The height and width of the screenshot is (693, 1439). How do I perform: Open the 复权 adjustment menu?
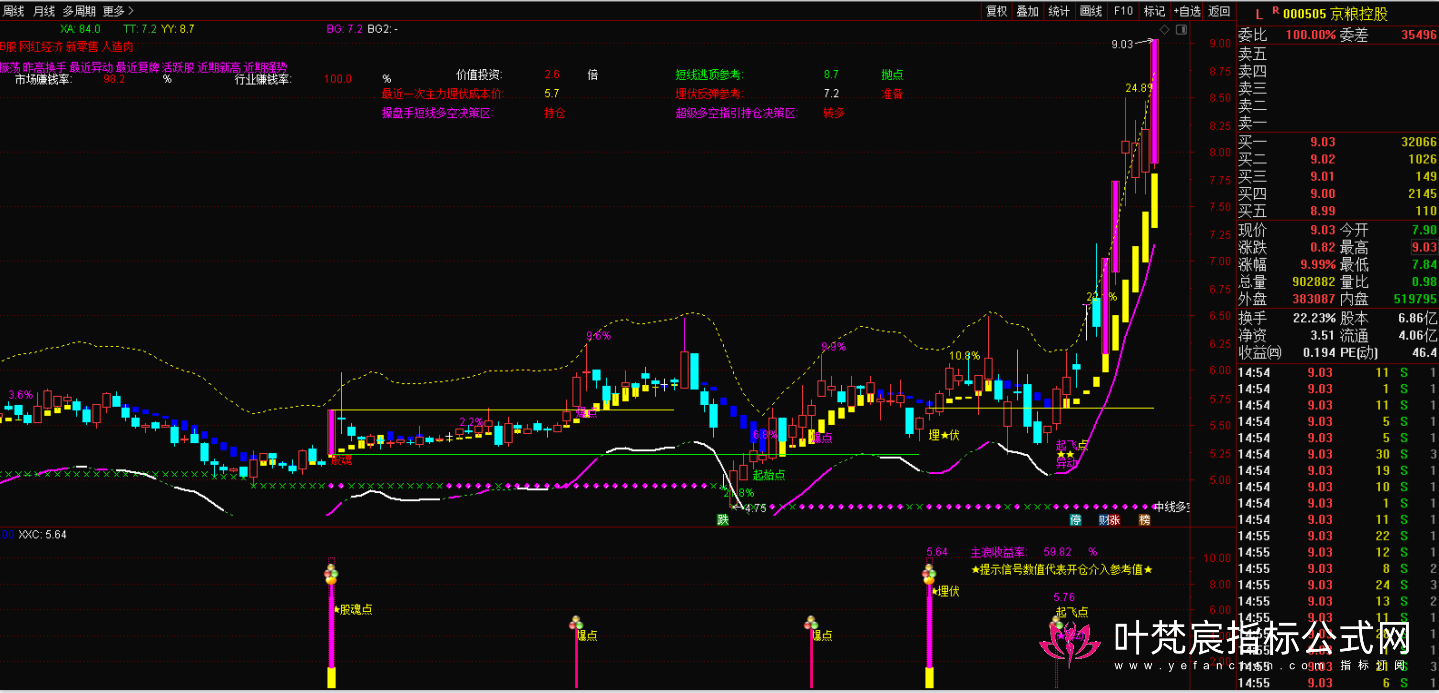997,11
